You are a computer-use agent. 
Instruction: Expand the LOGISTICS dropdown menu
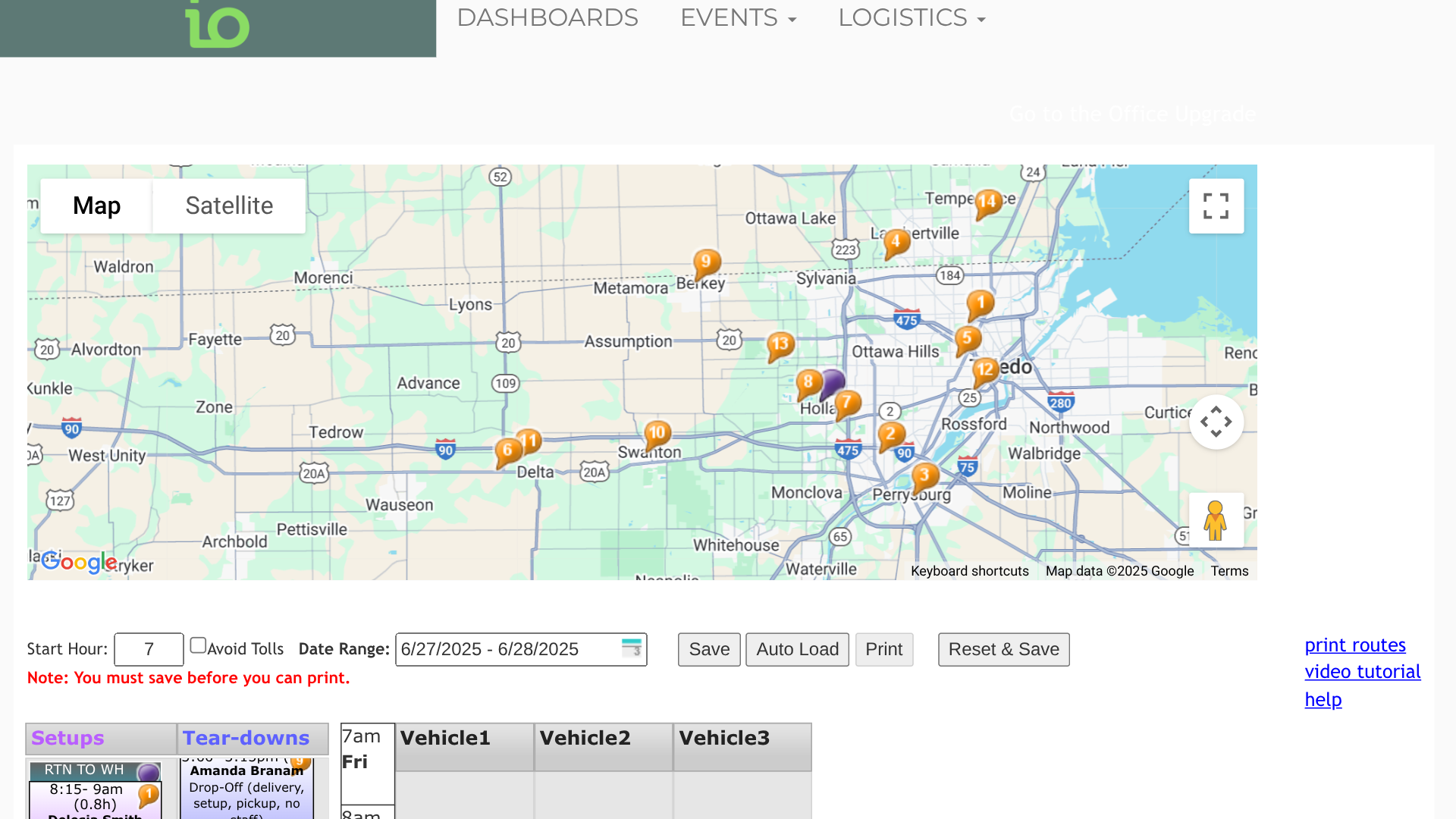click(x=911, y=17)
